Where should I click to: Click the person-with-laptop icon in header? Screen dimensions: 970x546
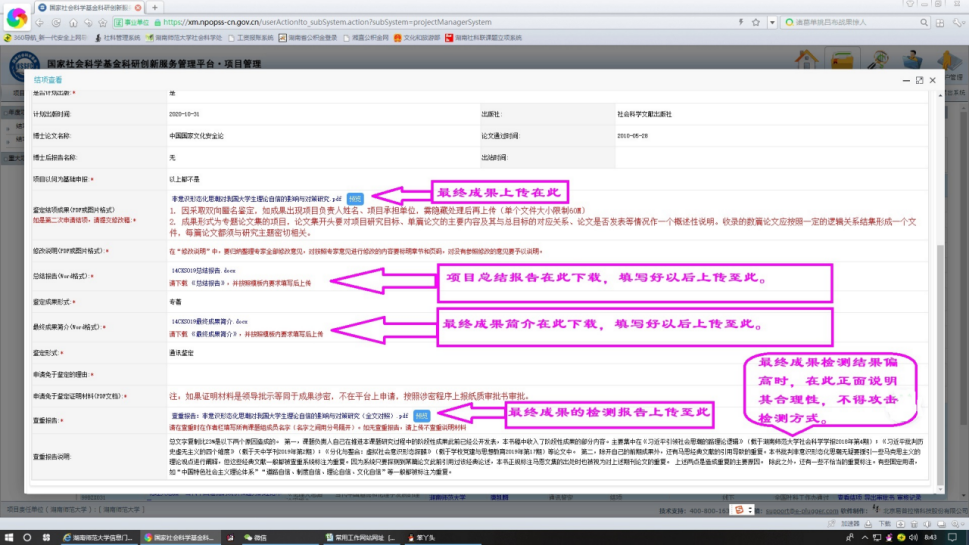(912, 60)
